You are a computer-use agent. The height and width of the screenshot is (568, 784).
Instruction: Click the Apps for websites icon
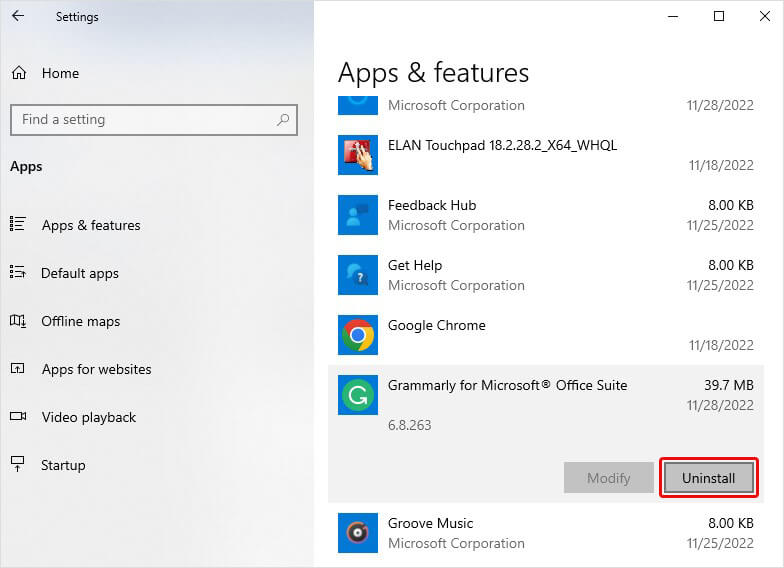tap(18, 368)
